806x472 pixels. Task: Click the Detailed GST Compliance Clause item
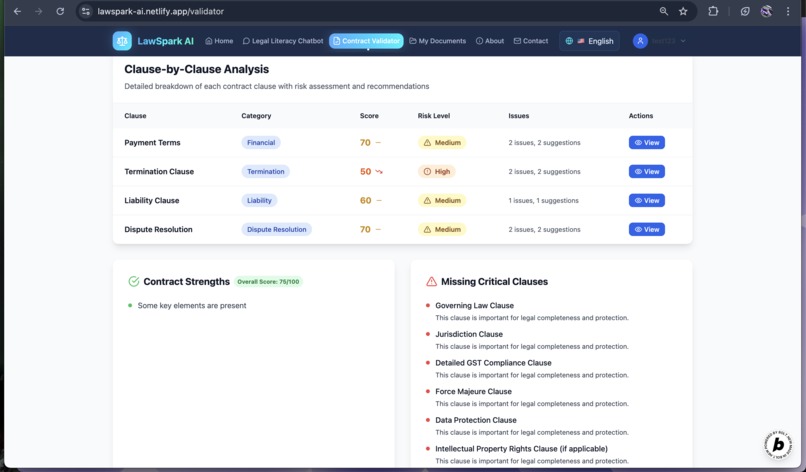tap(493, 363)
